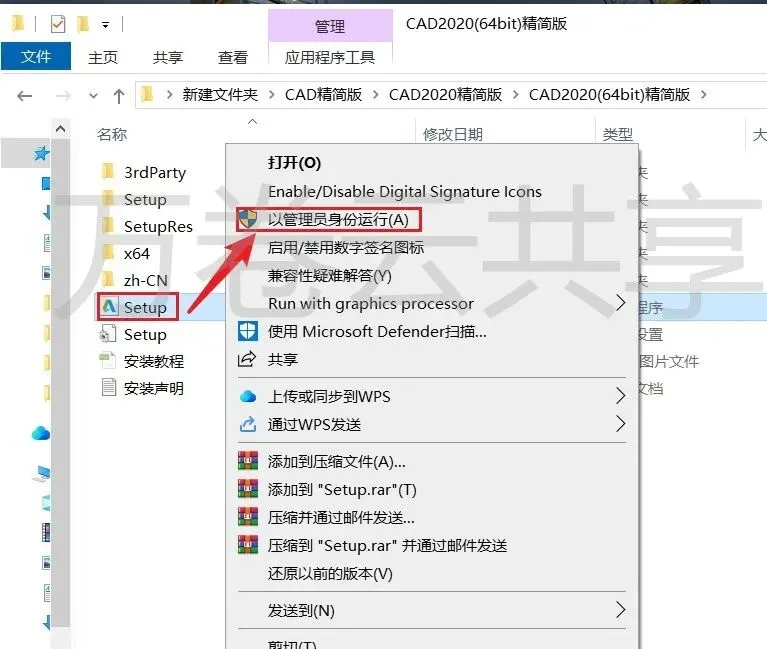Click the new folder icon in title bar
767x649 pixels.
(83, 23)
